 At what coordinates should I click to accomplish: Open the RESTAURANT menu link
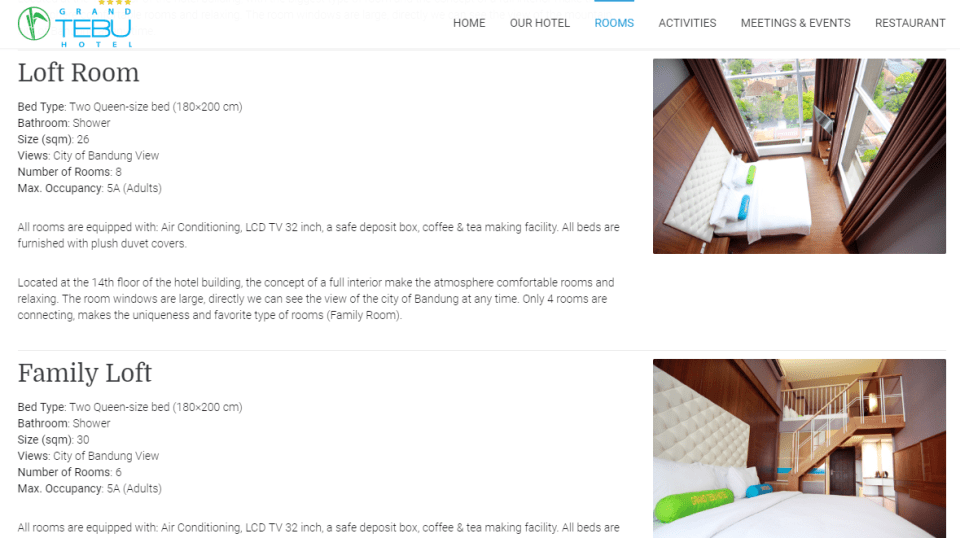coord(910,23)
